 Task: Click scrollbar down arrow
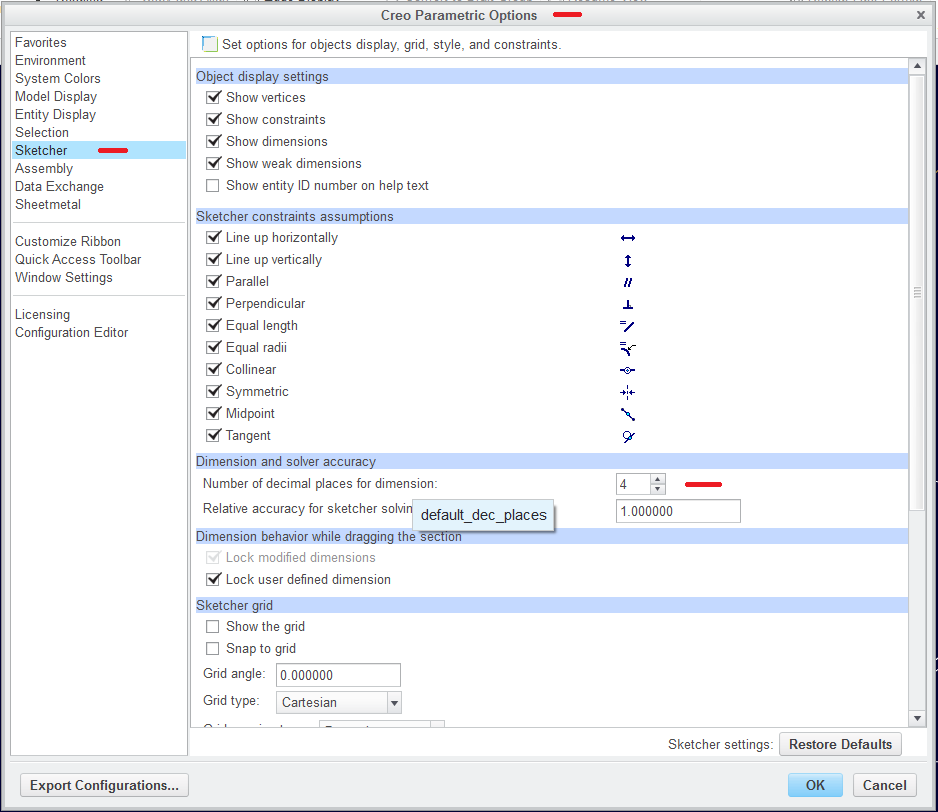(917, 718)
